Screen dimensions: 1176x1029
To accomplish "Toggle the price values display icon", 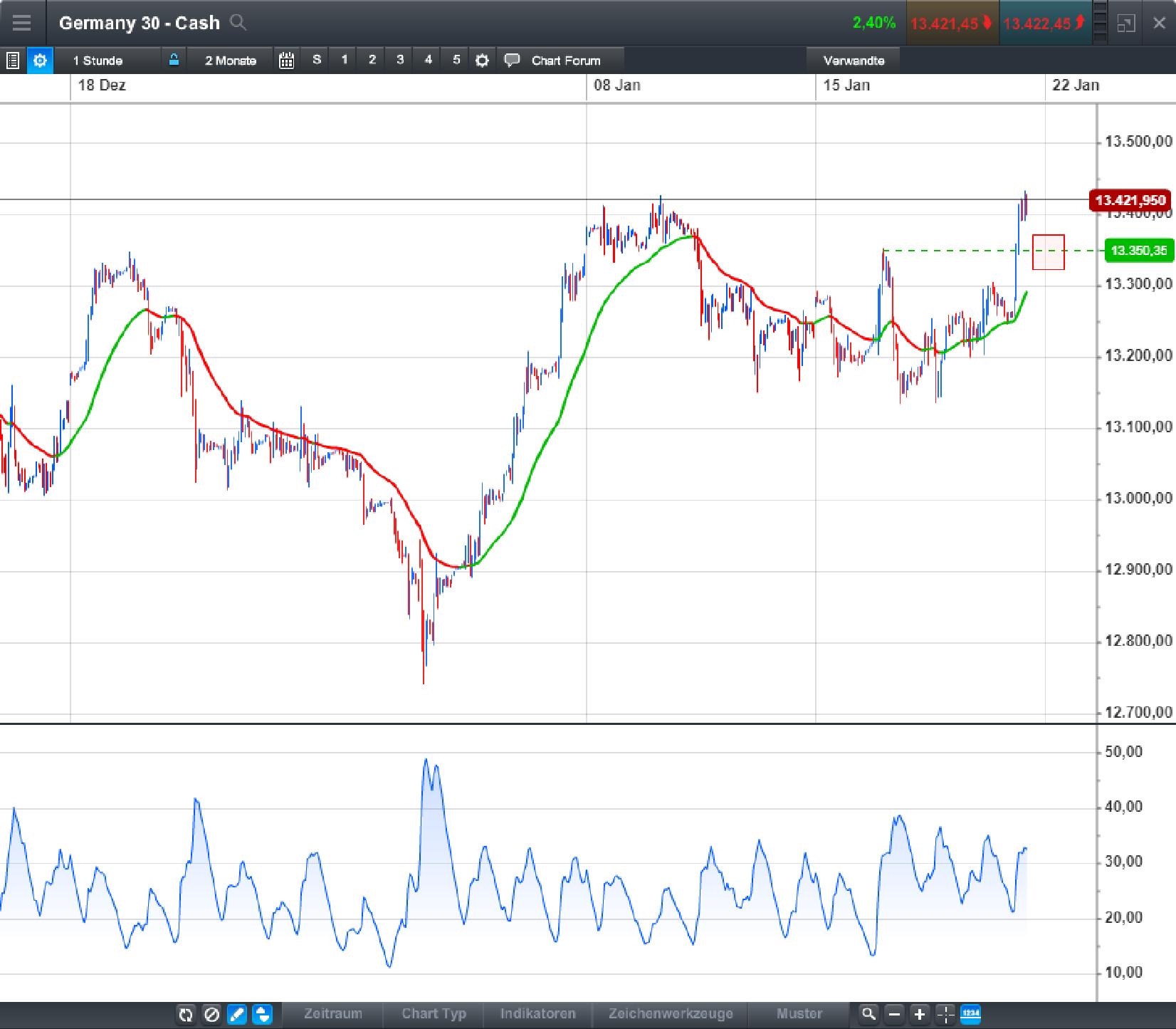I will coord(971,1014).
